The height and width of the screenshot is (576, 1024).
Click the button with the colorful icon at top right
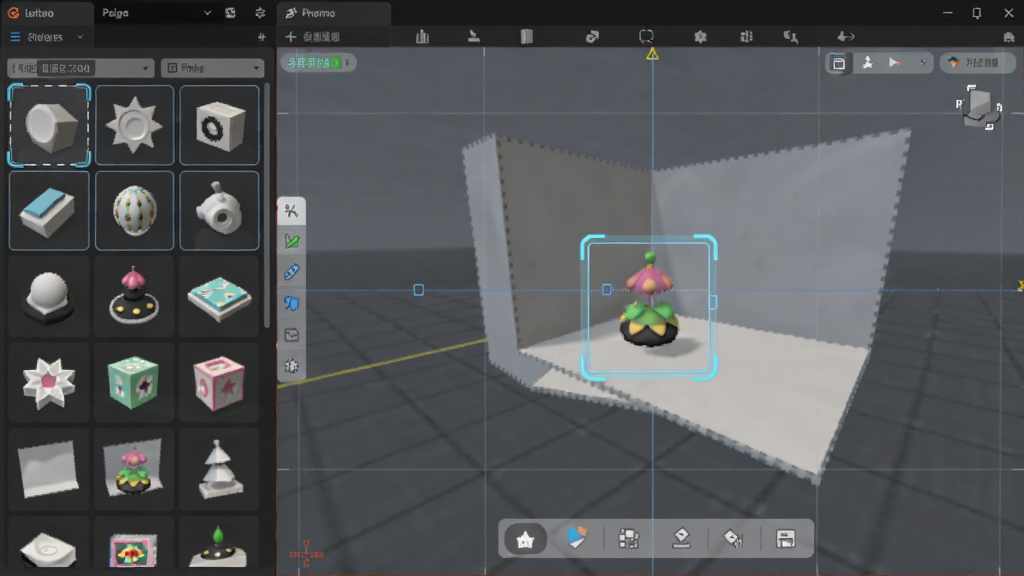(977, 63)
